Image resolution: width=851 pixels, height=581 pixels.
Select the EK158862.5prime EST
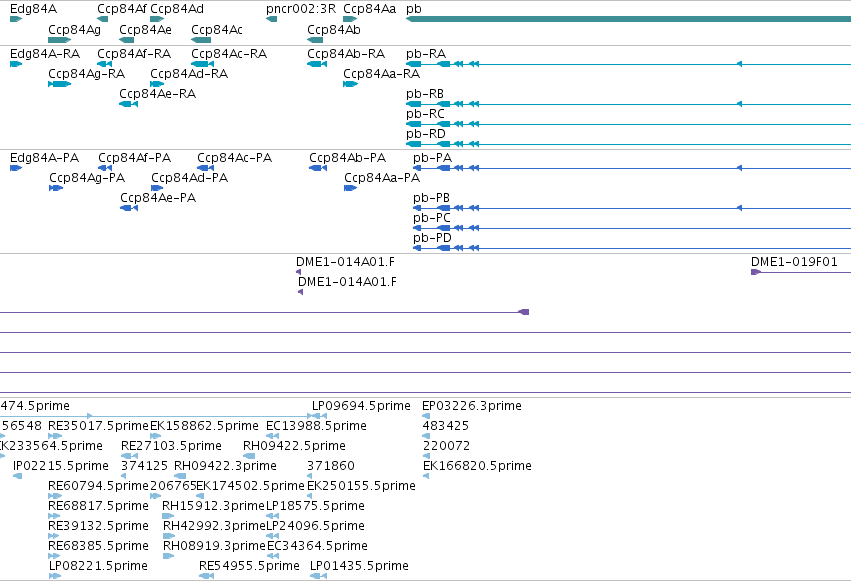tap(155, 436)
